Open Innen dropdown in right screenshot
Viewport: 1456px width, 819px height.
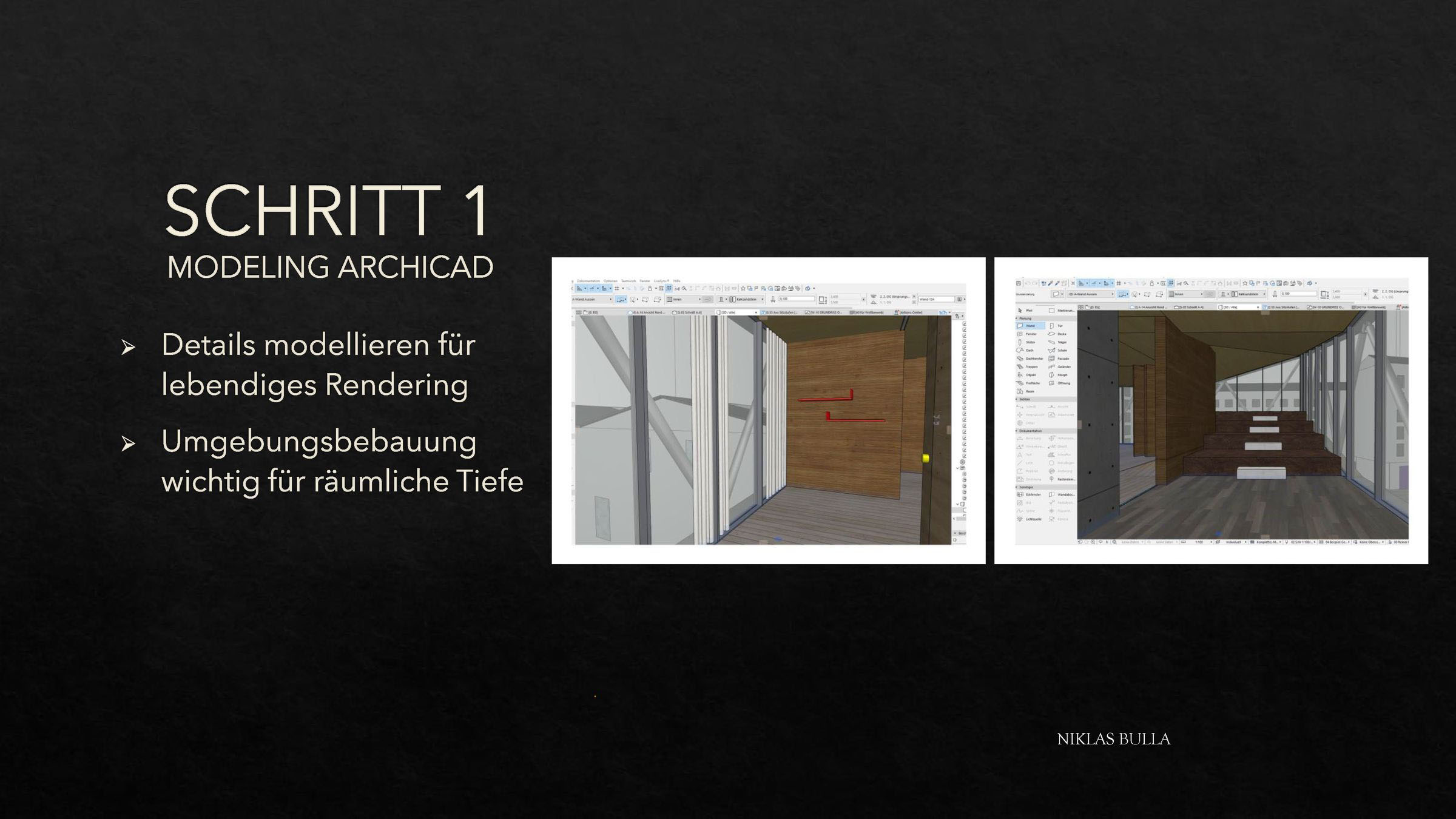tap(1185, 294)
